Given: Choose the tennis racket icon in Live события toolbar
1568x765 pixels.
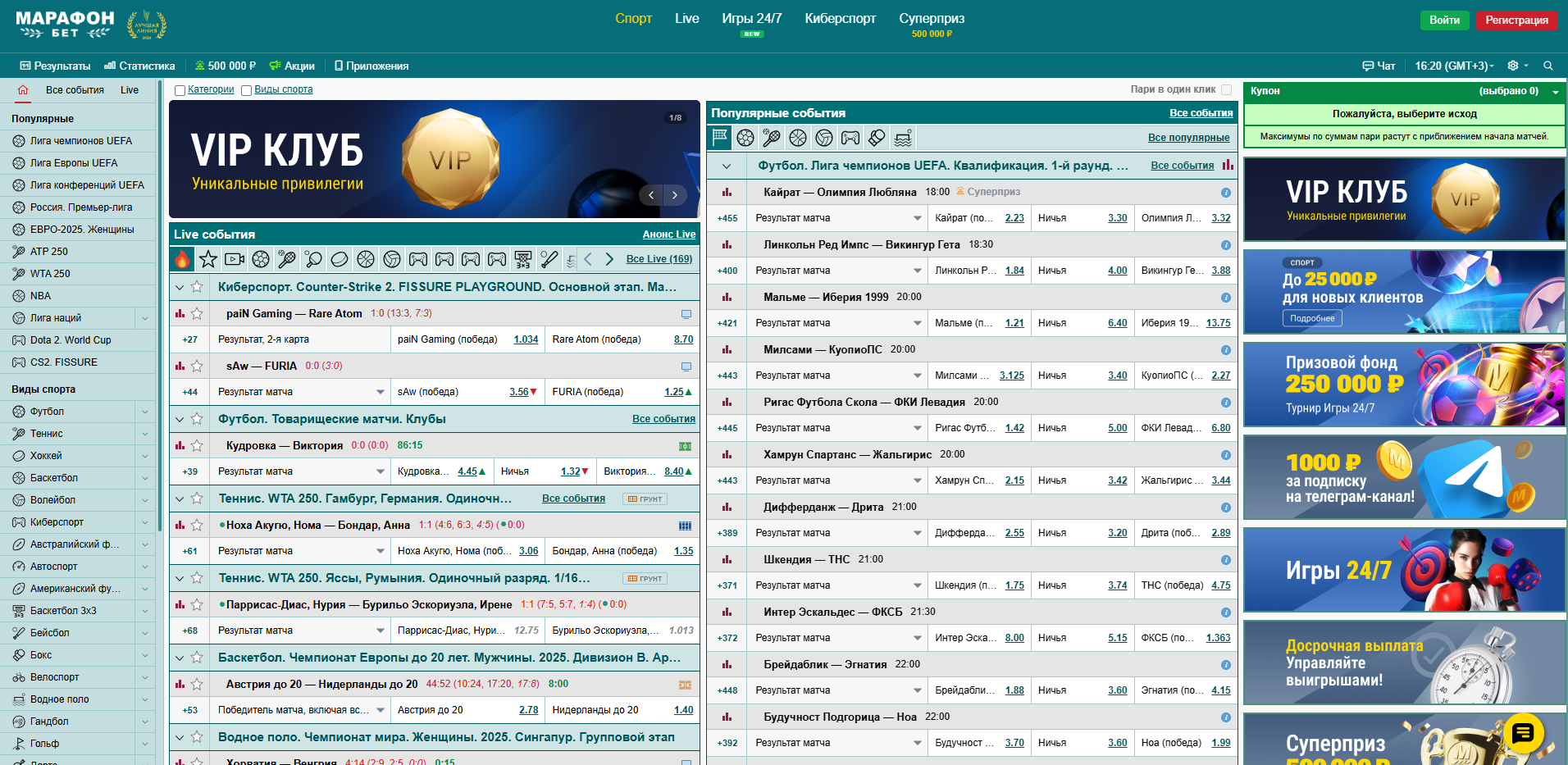Looking at the screenshot, I should [x=287, y=259].
